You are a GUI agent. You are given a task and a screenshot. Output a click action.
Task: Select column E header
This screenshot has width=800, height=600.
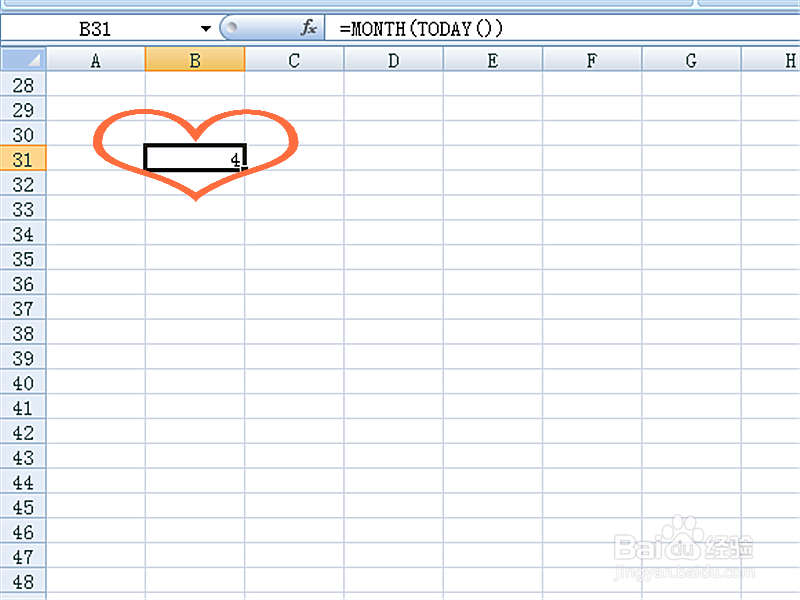492,60
